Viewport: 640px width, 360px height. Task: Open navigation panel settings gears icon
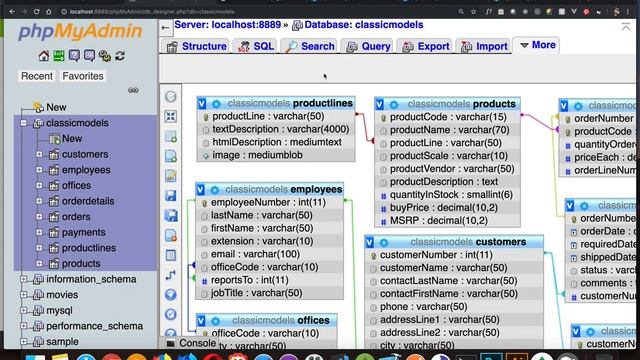(104, 56)
